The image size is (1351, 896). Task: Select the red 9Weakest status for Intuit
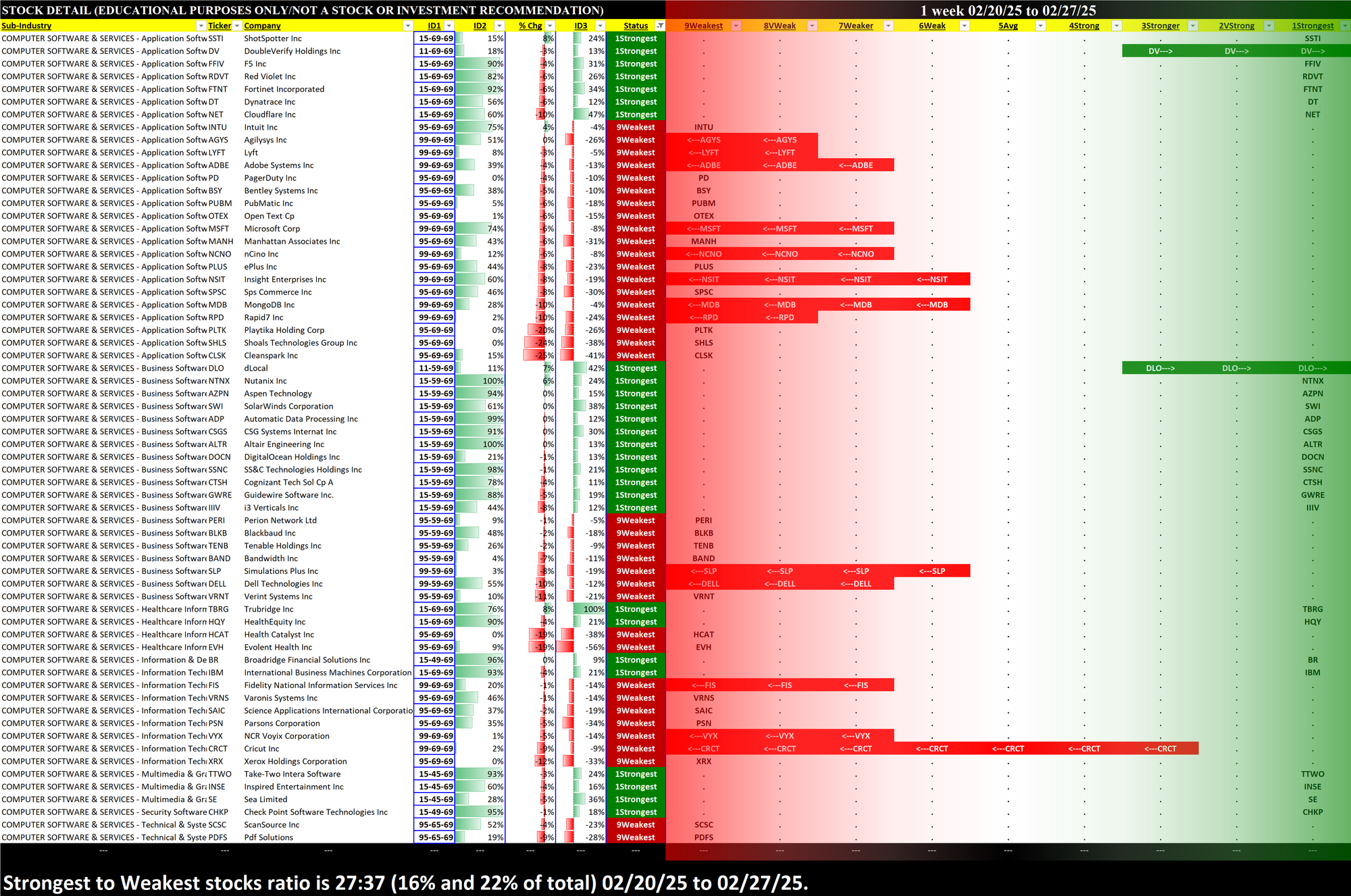pos(635,128)
